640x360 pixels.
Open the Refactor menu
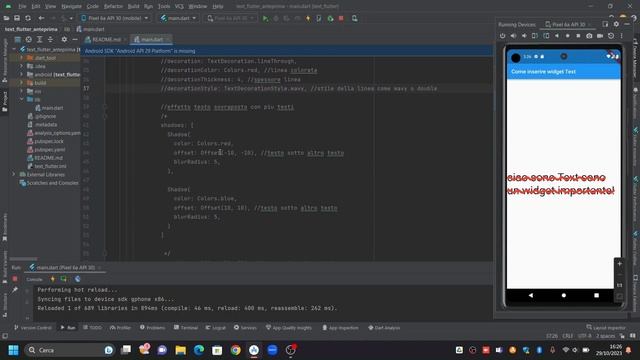pos(113,7)
